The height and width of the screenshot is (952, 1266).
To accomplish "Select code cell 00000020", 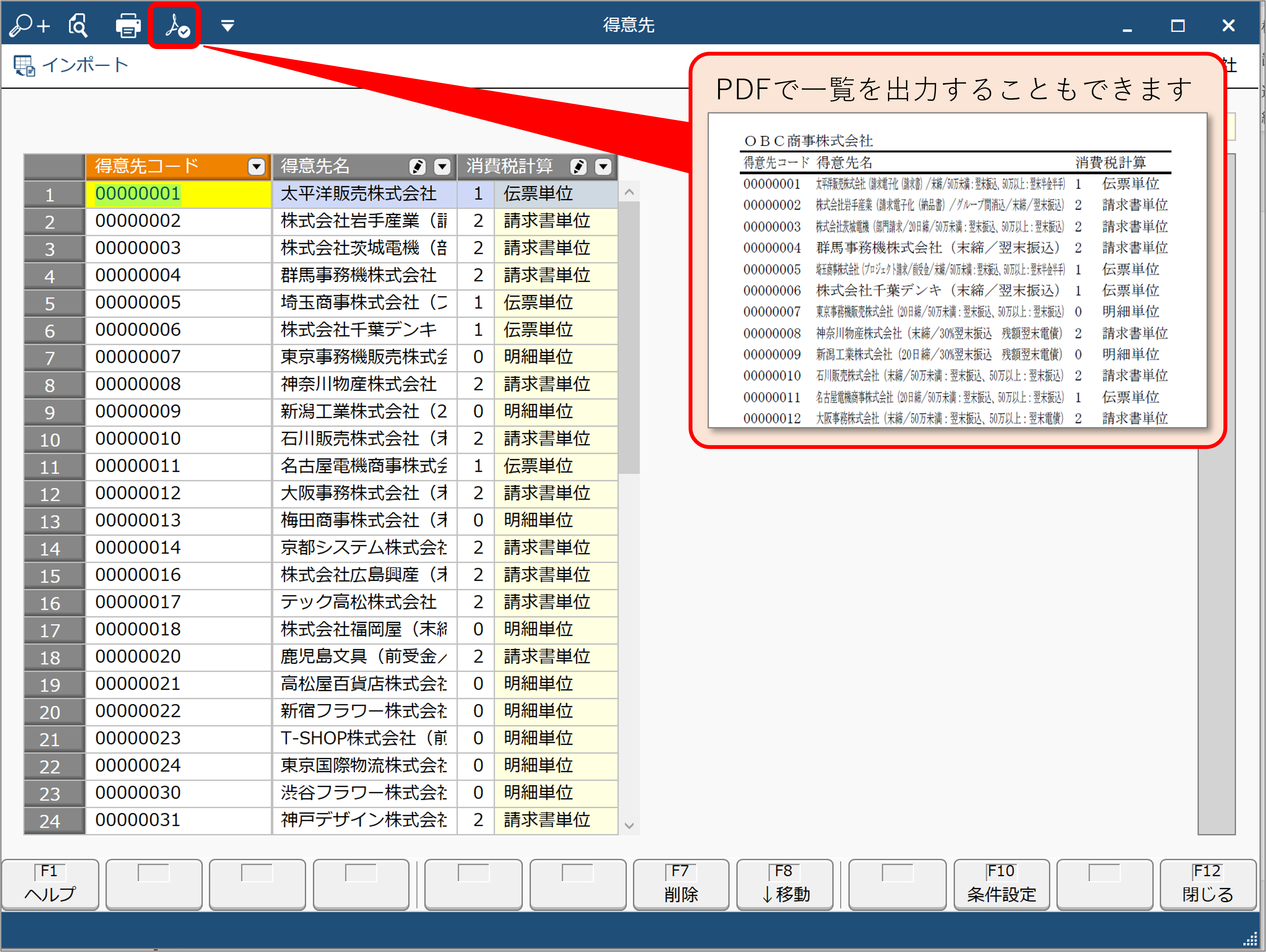I will pyautogui.click(x=178, y=657).
